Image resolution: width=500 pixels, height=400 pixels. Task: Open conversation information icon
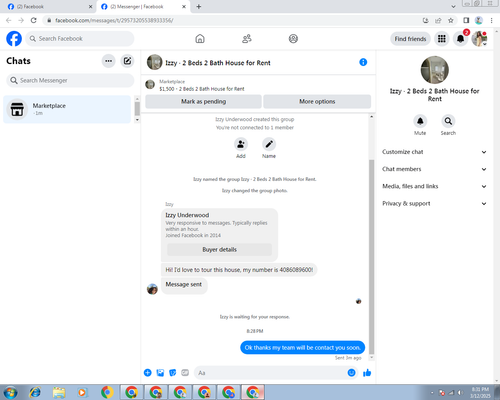[363, 62]
